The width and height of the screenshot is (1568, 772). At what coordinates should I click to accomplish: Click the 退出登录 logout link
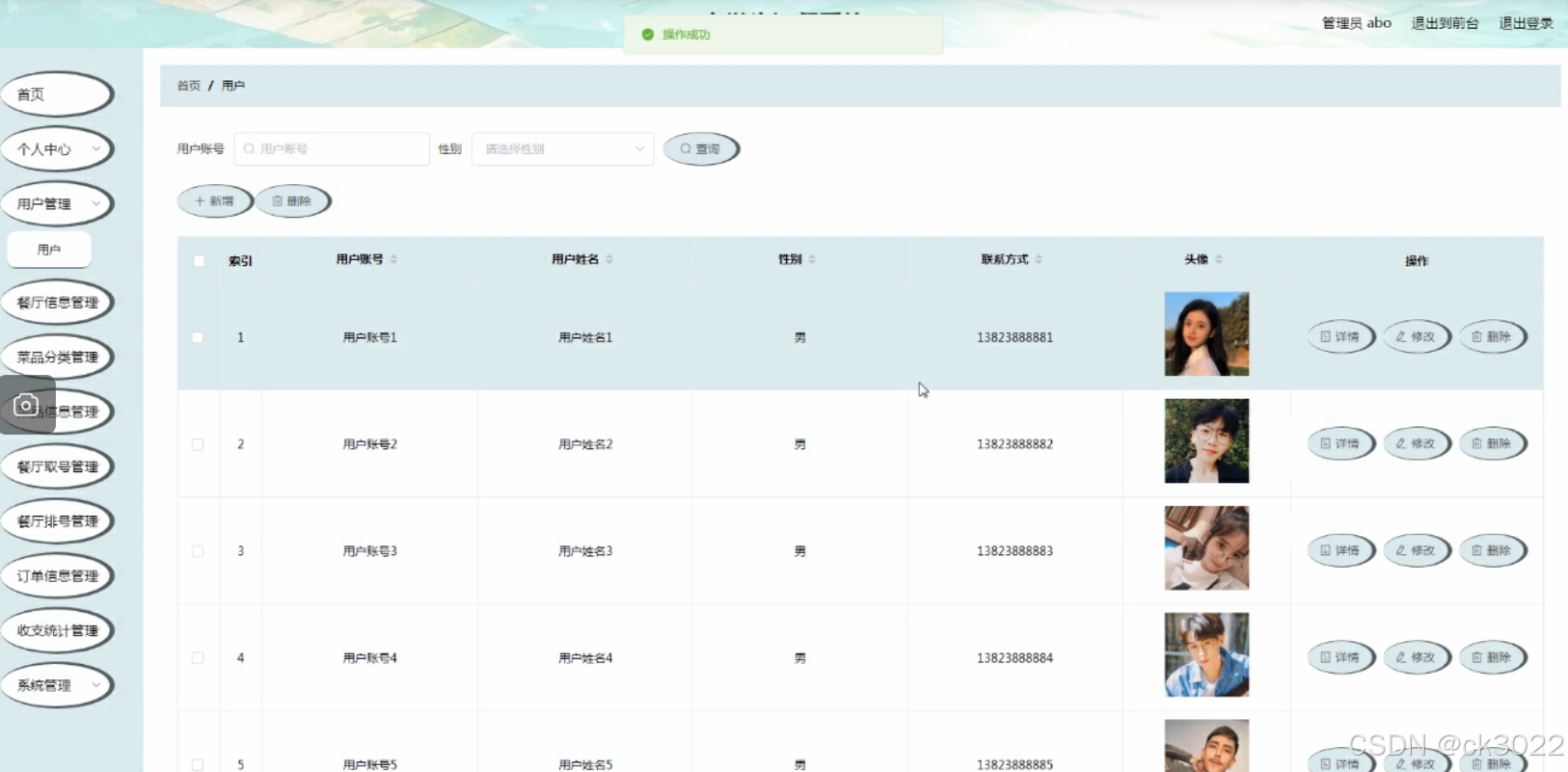tap(1526, 23)
